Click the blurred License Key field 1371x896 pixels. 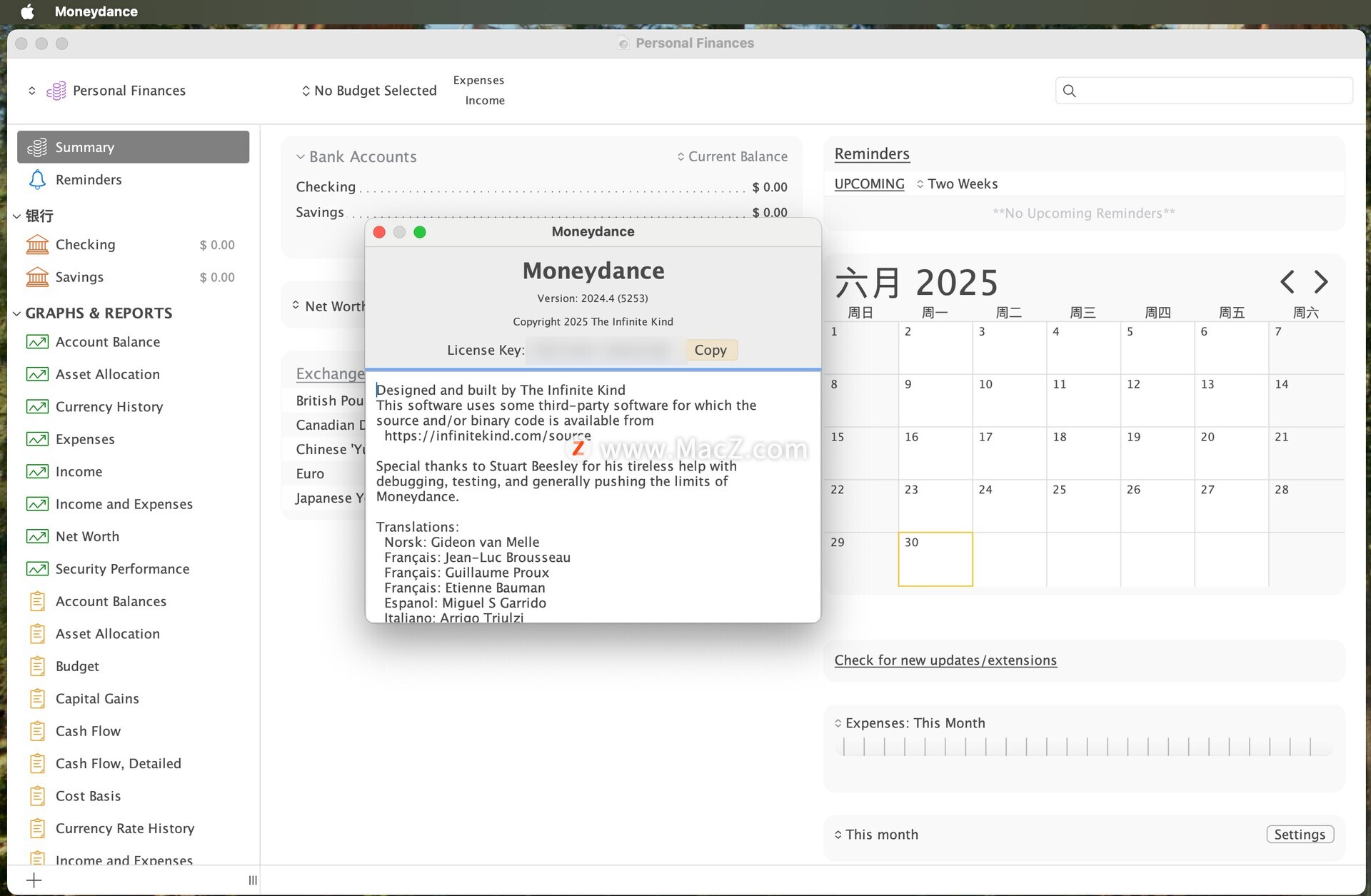click(605, 350)
